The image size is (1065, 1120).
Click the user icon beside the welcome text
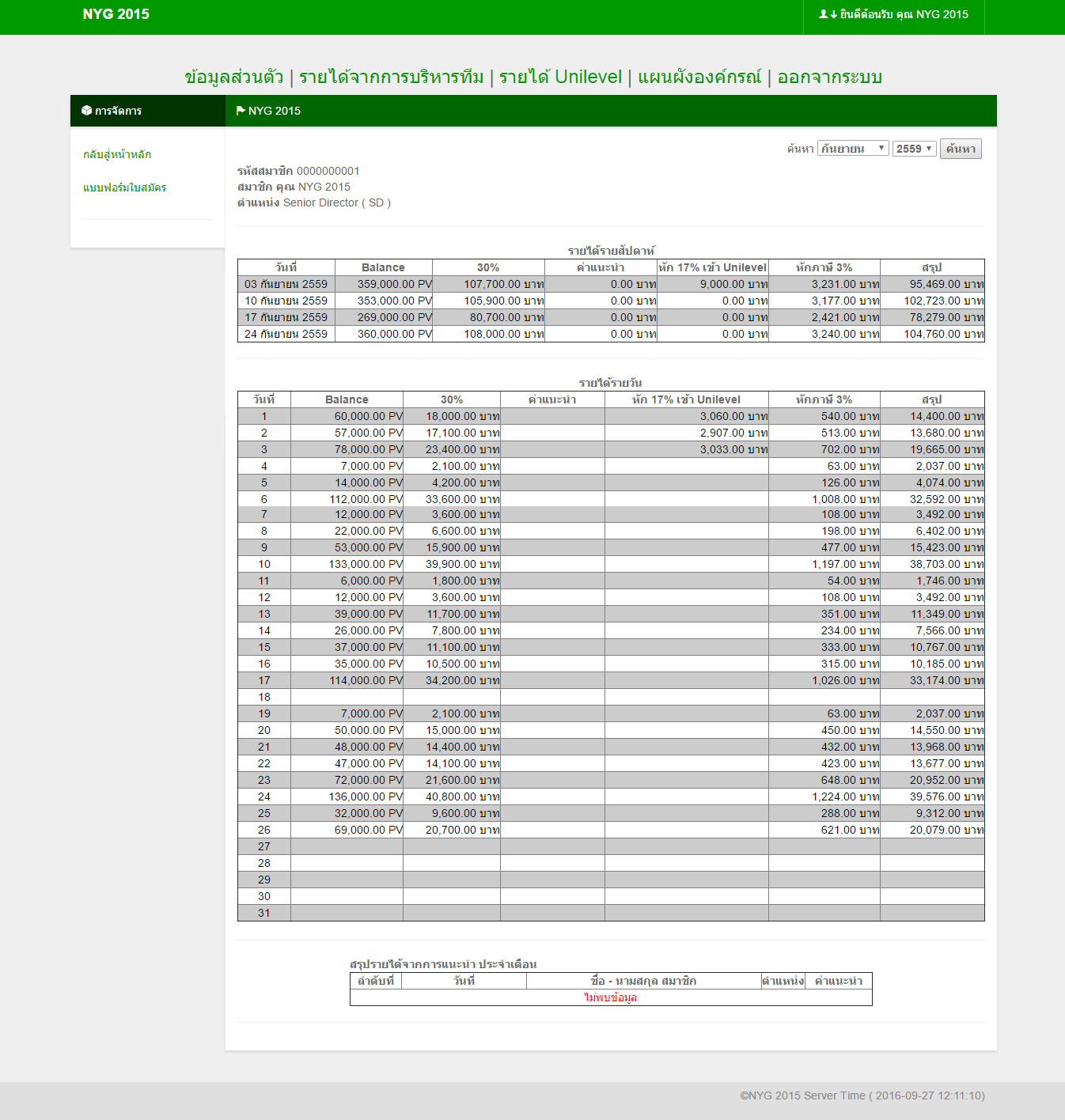(823, 14)
